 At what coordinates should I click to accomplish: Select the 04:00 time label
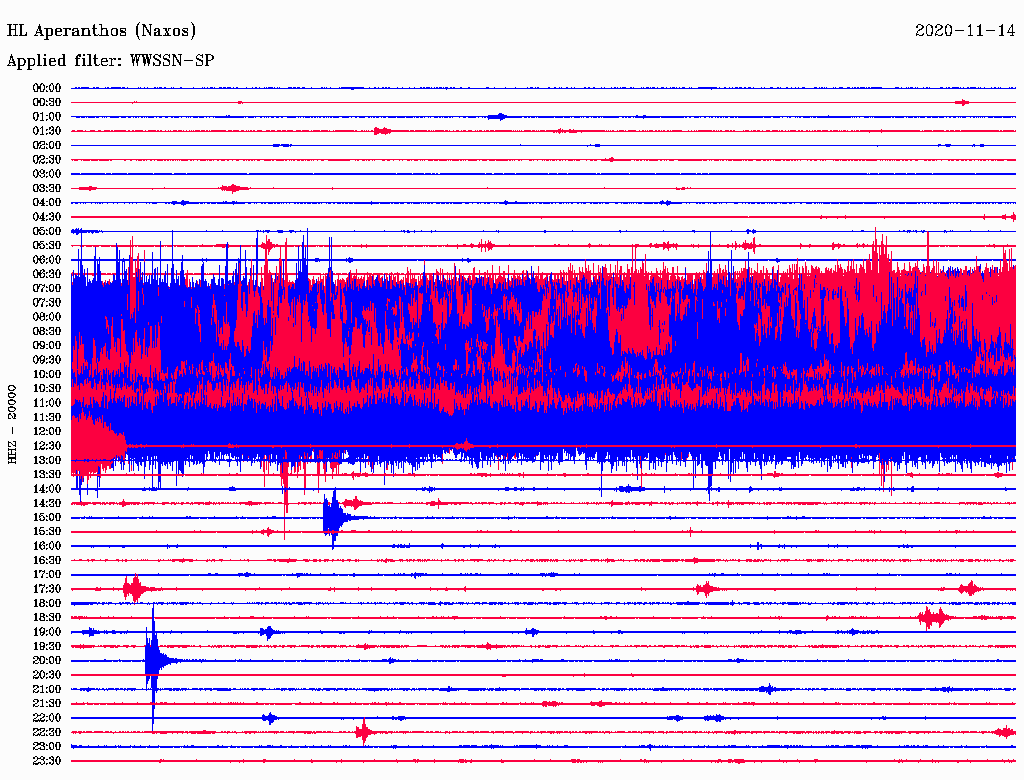(47, 203)
